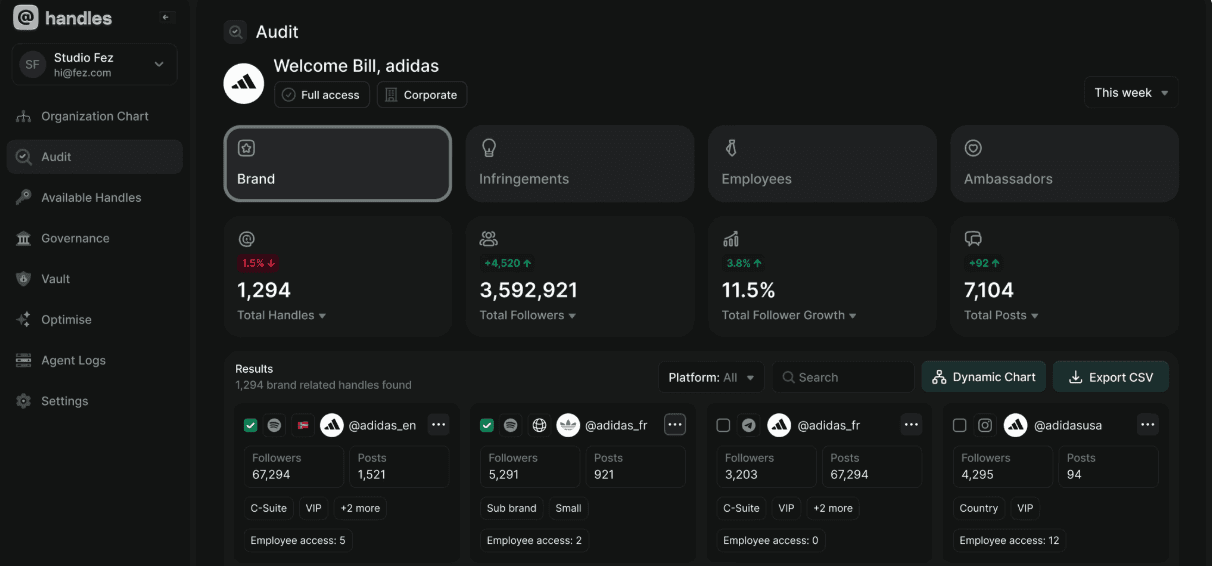Click the Available Handles key icon

point(23,197)
